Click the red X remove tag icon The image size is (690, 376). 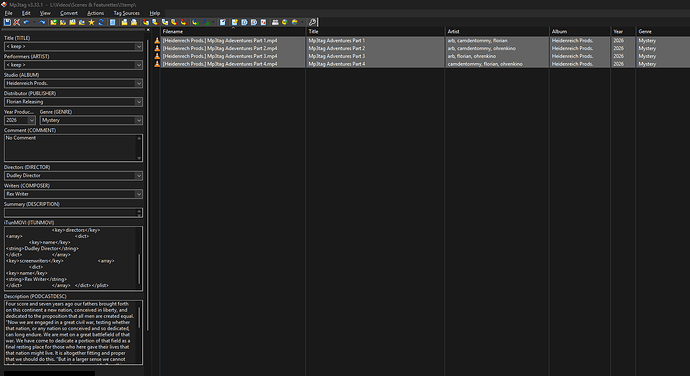(16, 22)
